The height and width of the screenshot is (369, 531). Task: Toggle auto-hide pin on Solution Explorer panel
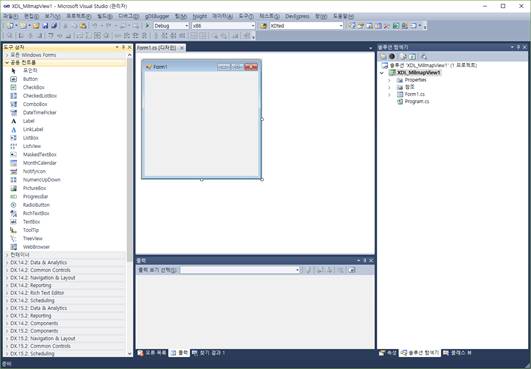[x=518, y=47]
